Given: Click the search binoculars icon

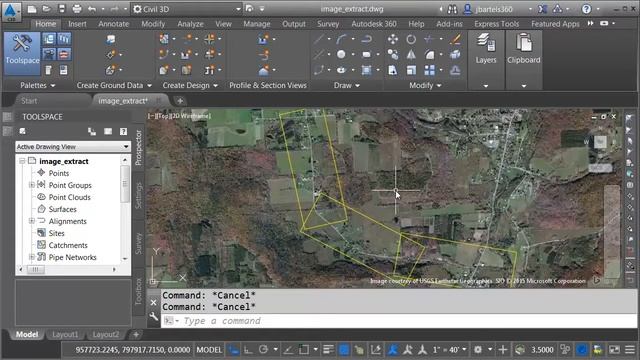Looking at the screenshot, I should pos(452,9).
